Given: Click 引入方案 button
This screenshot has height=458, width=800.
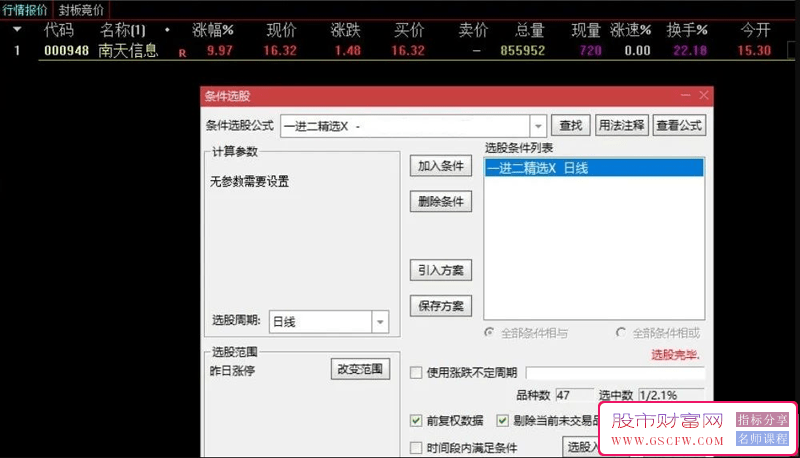Looking at the screenshot, I should [x=441, y=270].
